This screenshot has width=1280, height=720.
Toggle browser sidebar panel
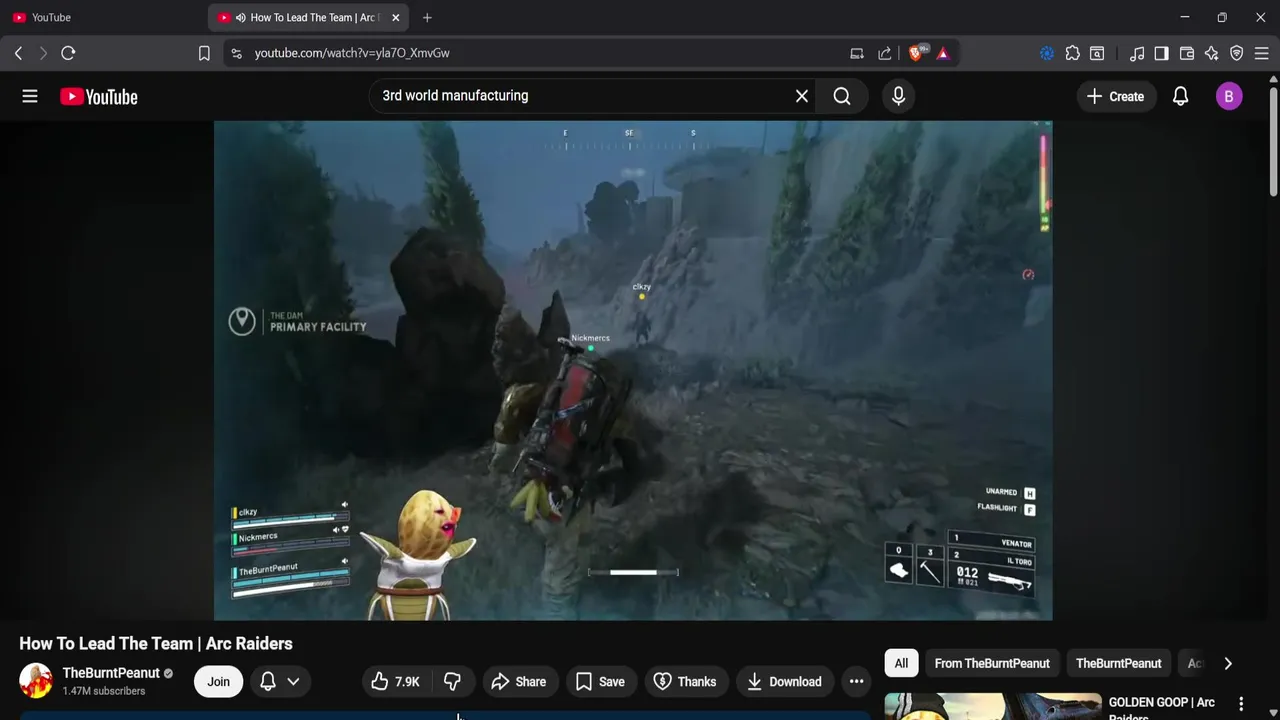point(1161,53)
